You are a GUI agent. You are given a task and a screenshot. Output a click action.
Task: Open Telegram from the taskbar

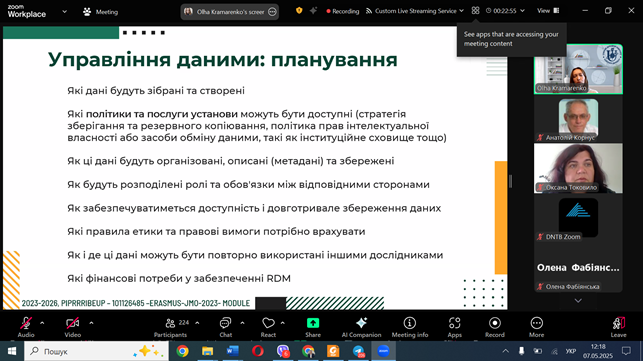(358, 351)
